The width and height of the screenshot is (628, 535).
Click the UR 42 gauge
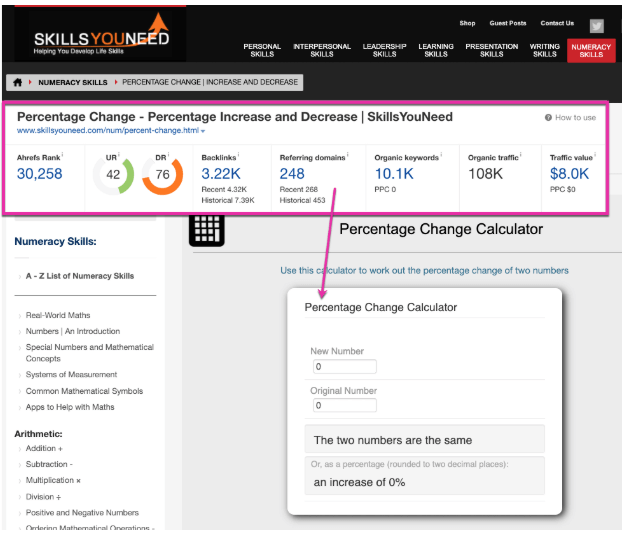pyautogui.click(x=113, y=175)
